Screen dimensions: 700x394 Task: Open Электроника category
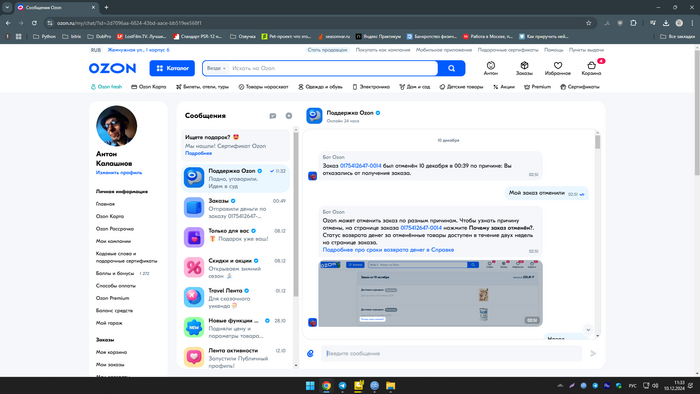(371, 87)
